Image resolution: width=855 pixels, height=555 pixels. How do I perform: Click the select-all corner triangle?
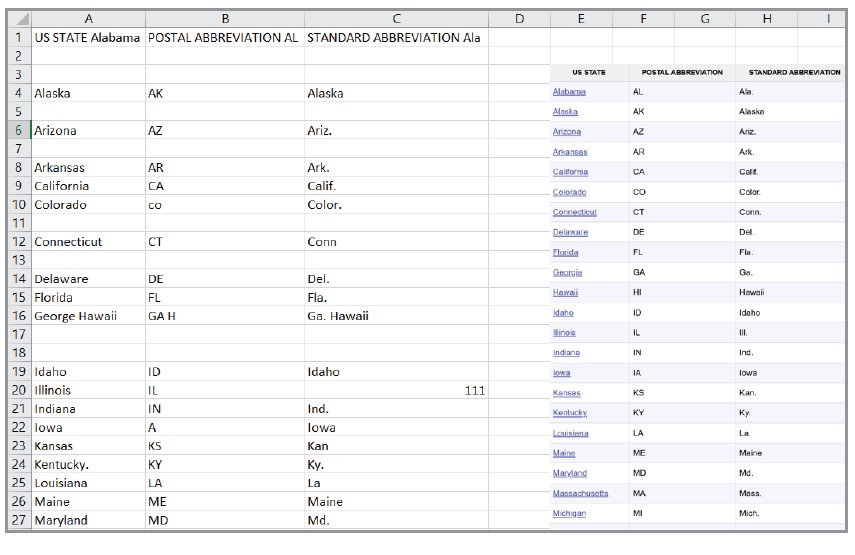(x=20, y=19)
